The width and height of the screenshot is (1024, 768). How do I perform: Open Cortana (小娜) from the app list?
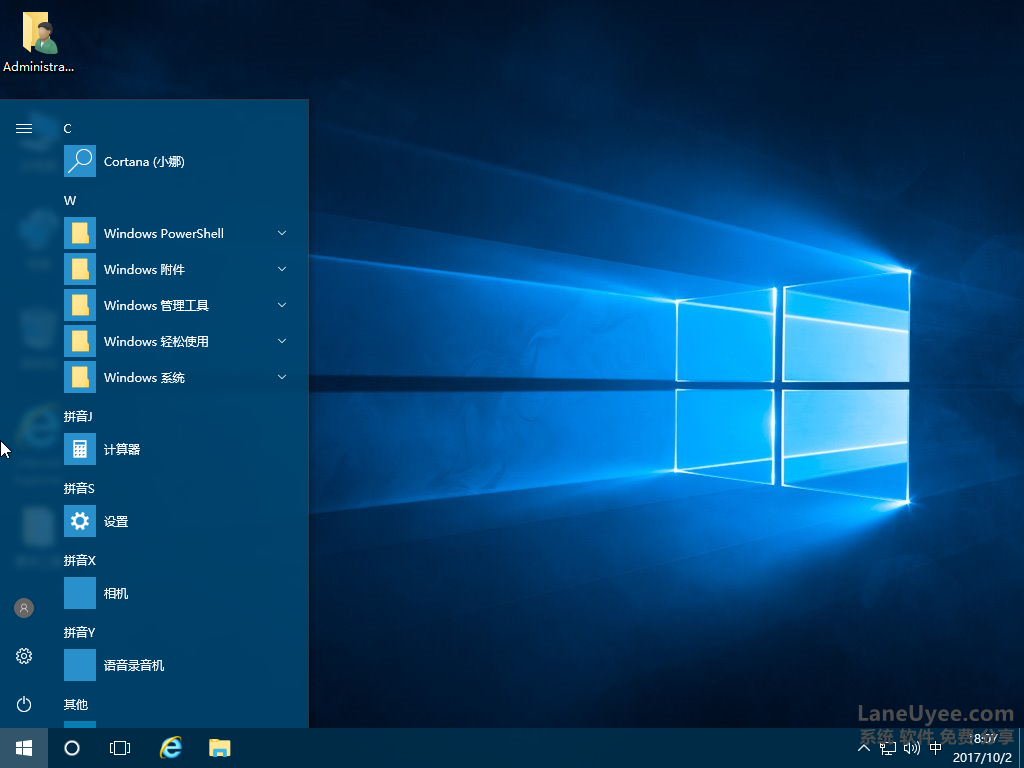pos(178,161)
